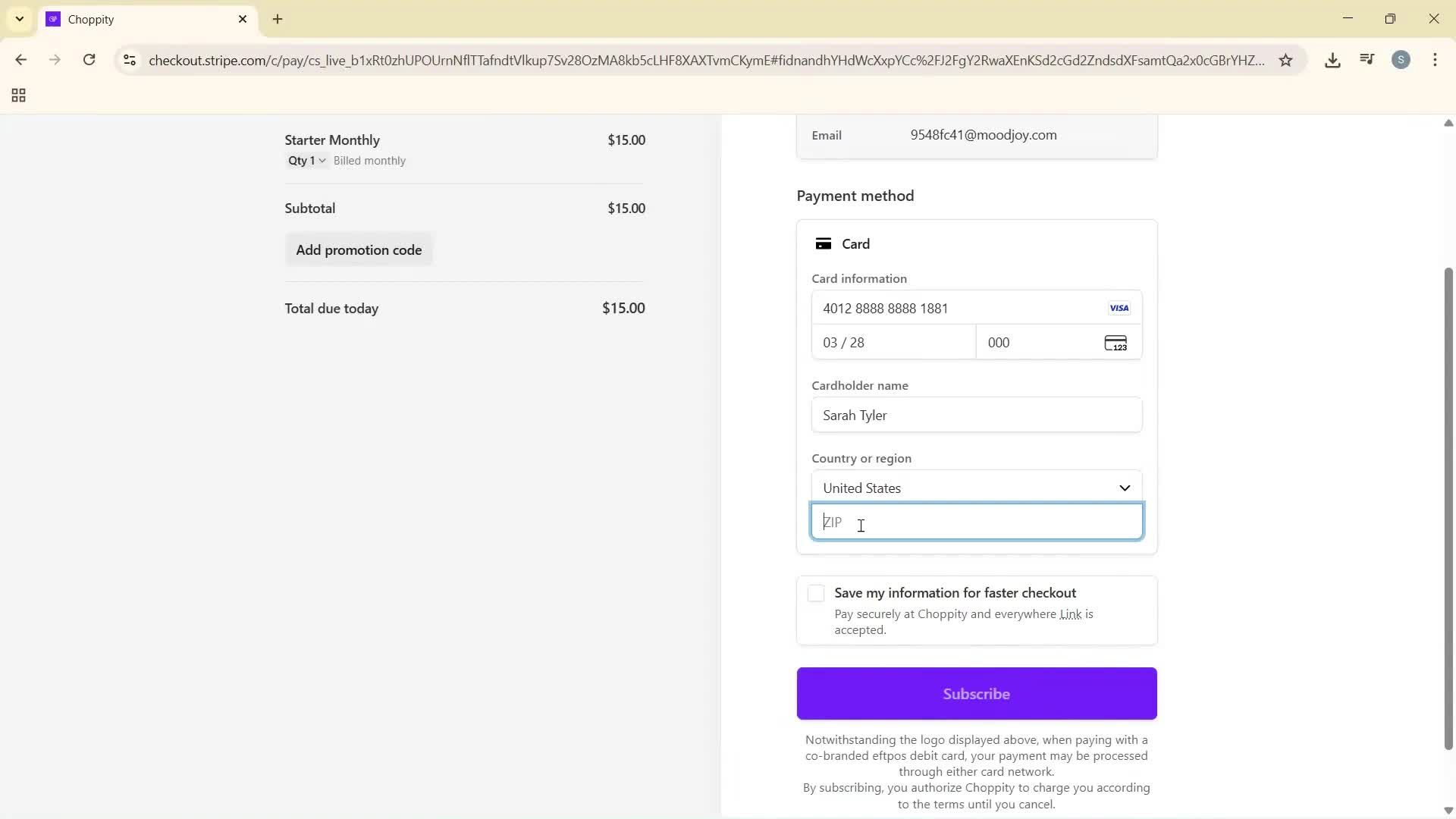
Task: Click the ZIP input field
Action: pos(976,522)
